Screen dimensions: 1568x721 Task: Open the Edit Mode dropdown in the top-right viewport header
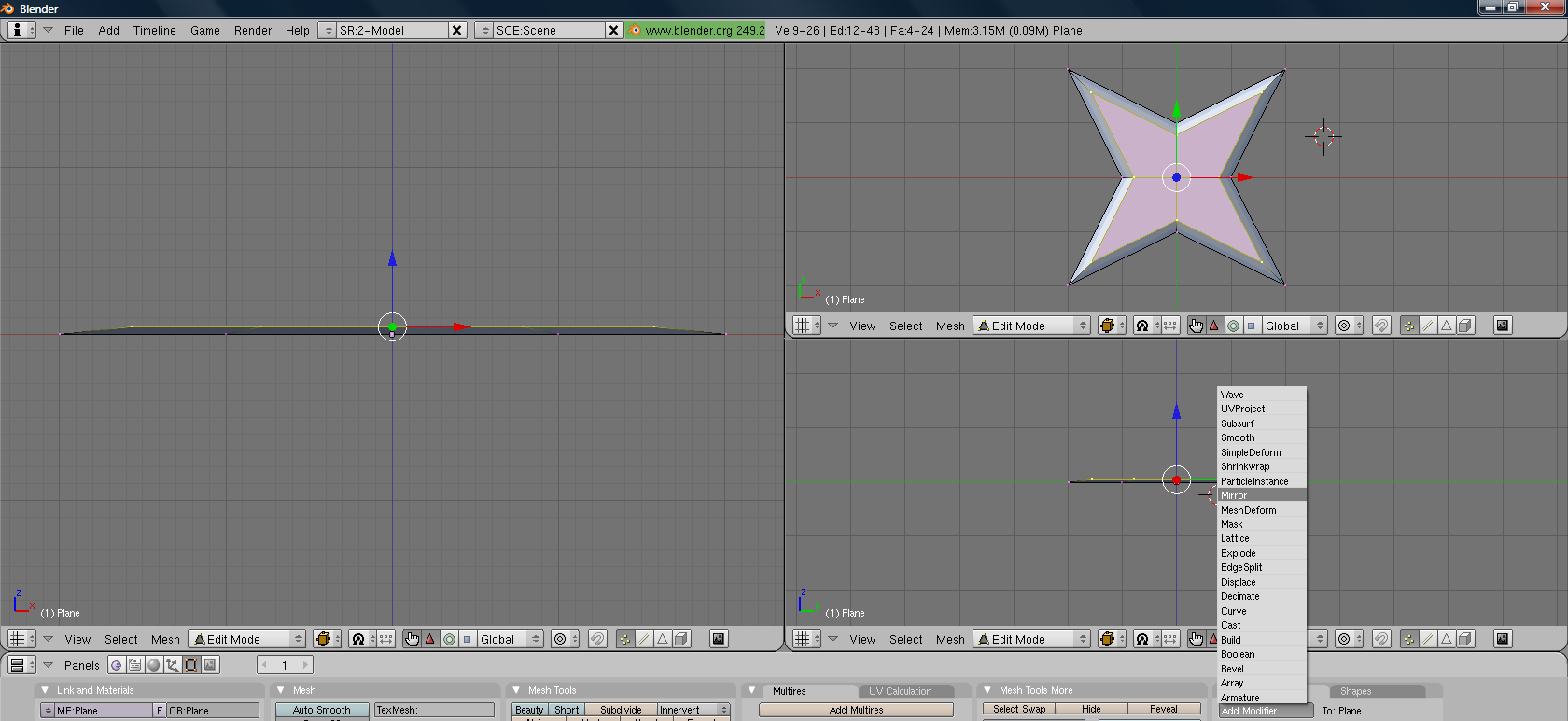click(x=1032, y=326)
